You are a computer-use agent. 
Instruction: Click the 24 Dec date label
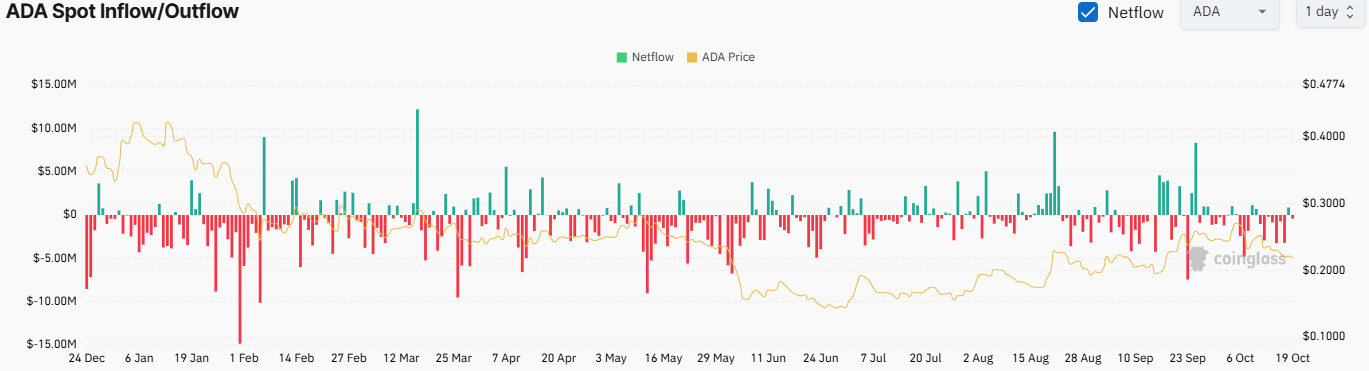coord(86,358)
